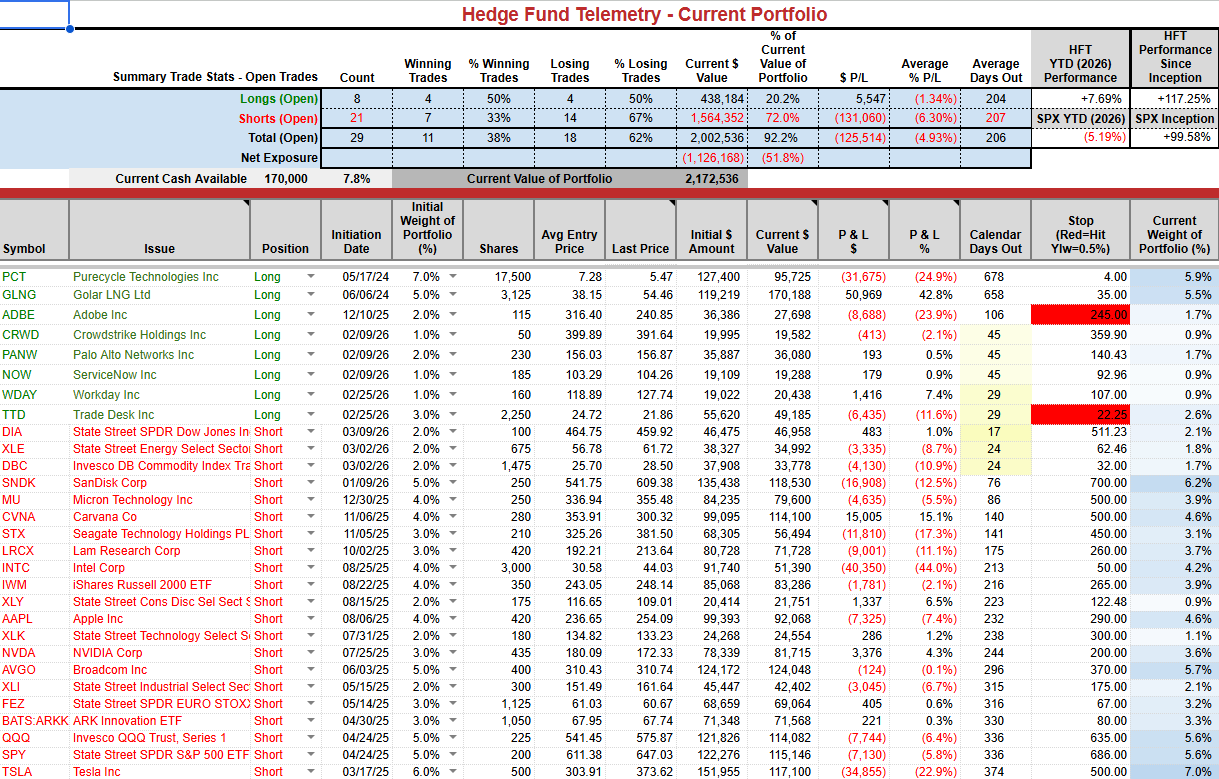
Task: Select the Symbol column header
Action: click(x=34, y=229)
